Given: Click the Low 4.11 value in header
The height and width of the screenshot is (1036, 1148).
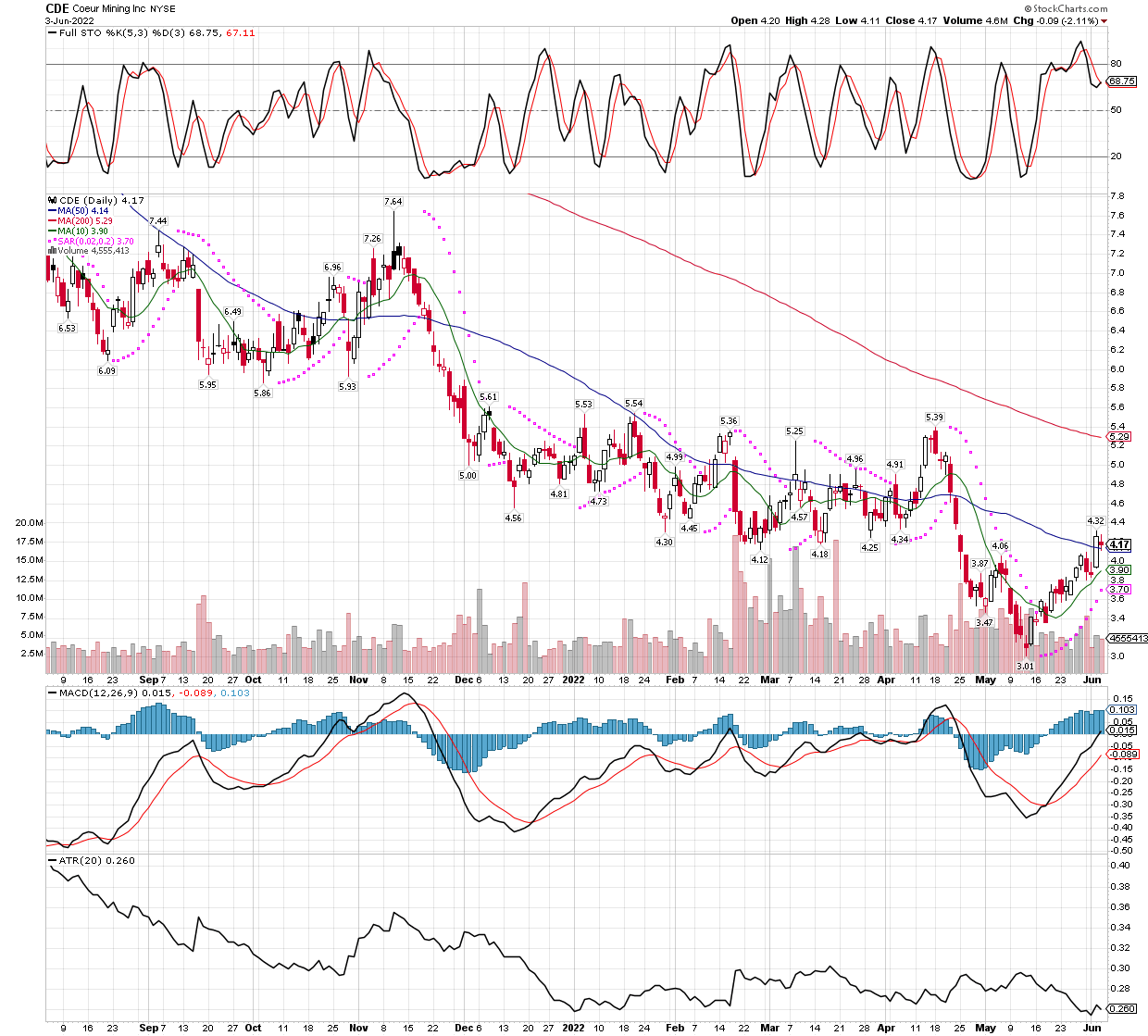Looking at the screenshot, I should [x=858, y=20].
